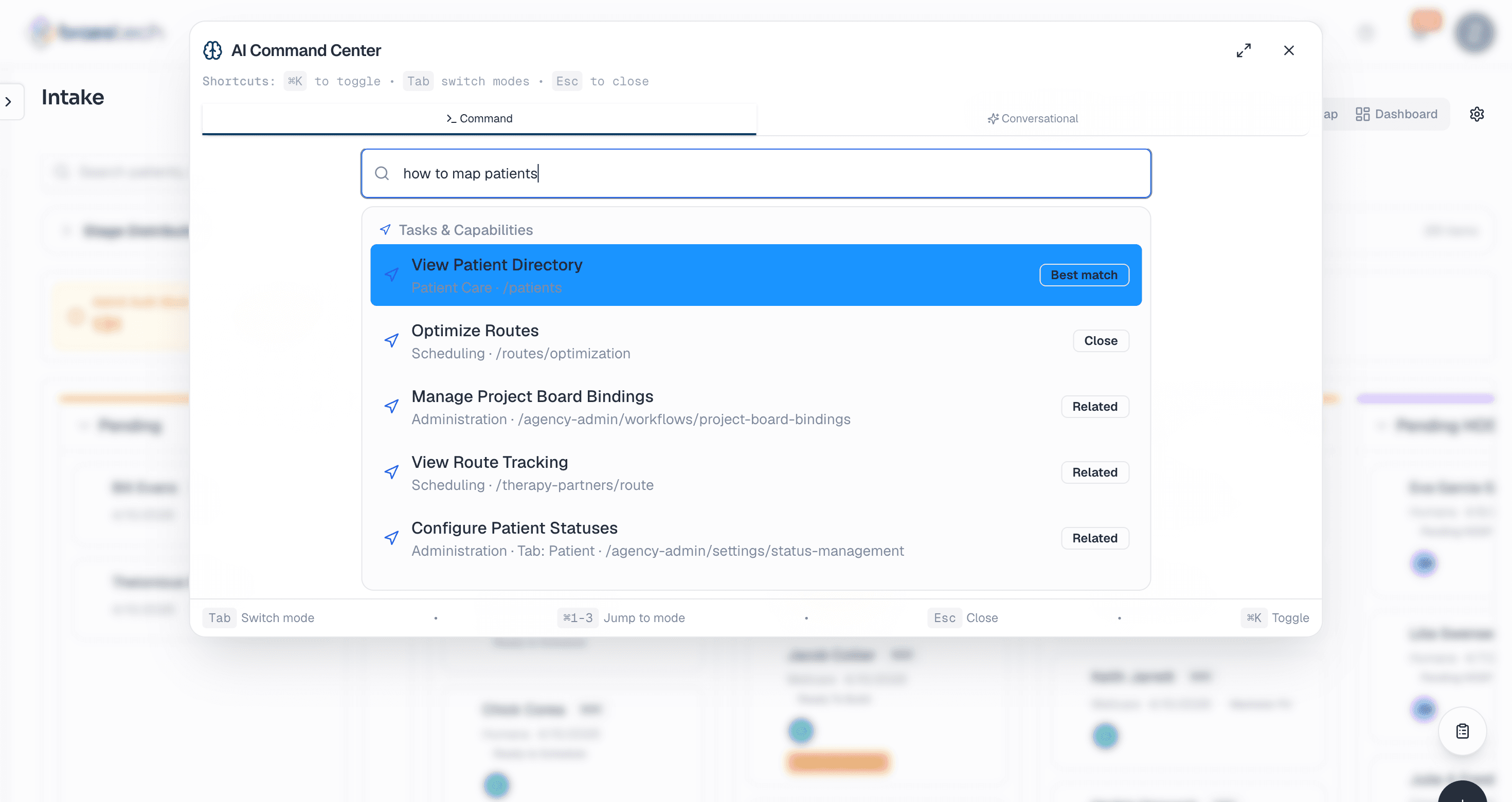The width and height of the screenshot is (1512, 802).
Task: Click the Scheduling · /routes/optimization path text
Action: (520, 353)
